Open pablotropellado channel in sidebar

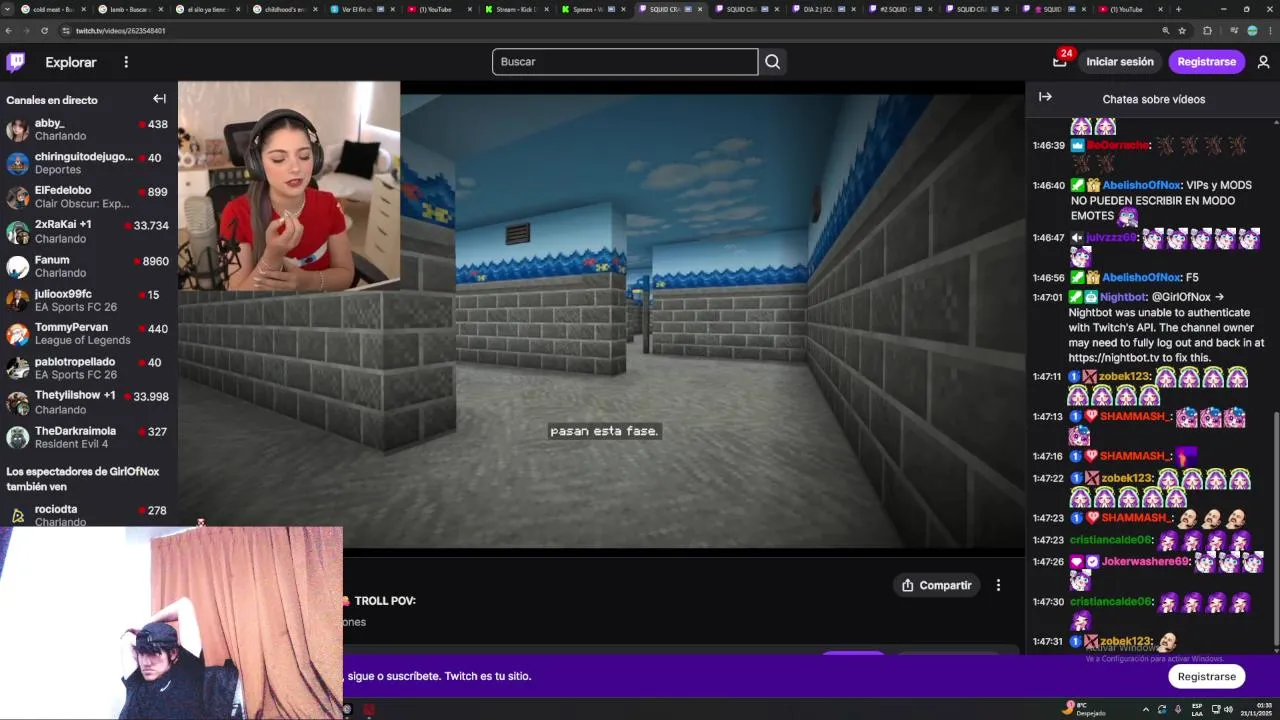(x=89, y=368)
